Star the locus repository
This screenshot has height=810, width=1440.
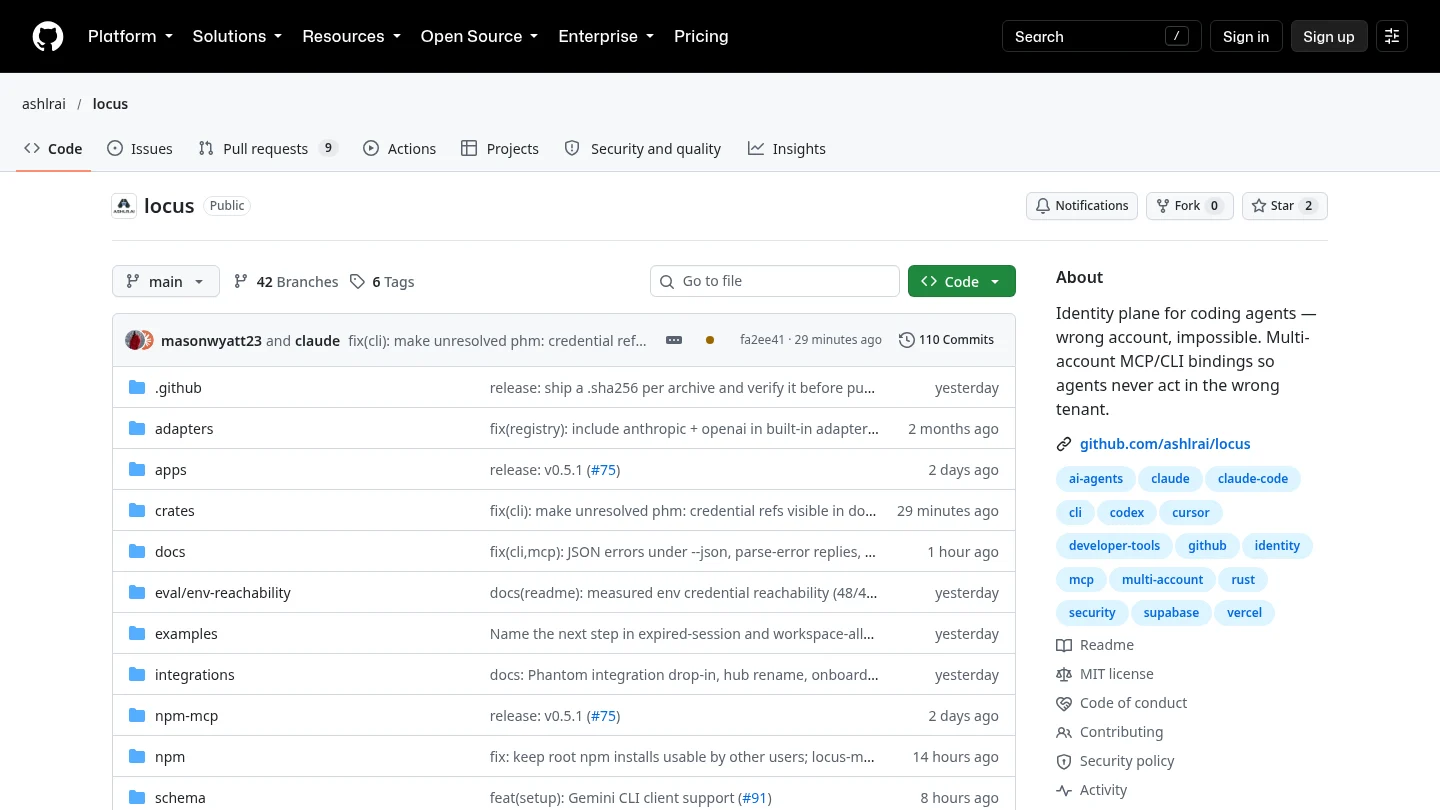click(x=1285, y=206)
